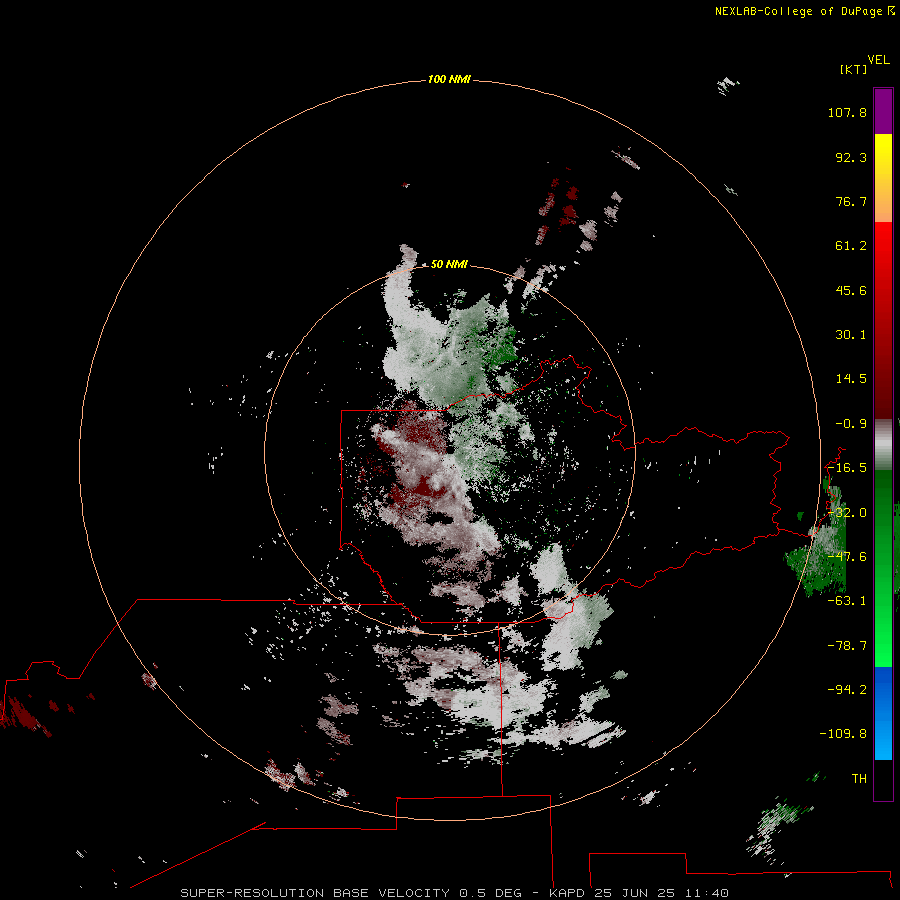Click the -109.8 scale label
Viewport: 900px width, 900px height.
coord(843,734)
